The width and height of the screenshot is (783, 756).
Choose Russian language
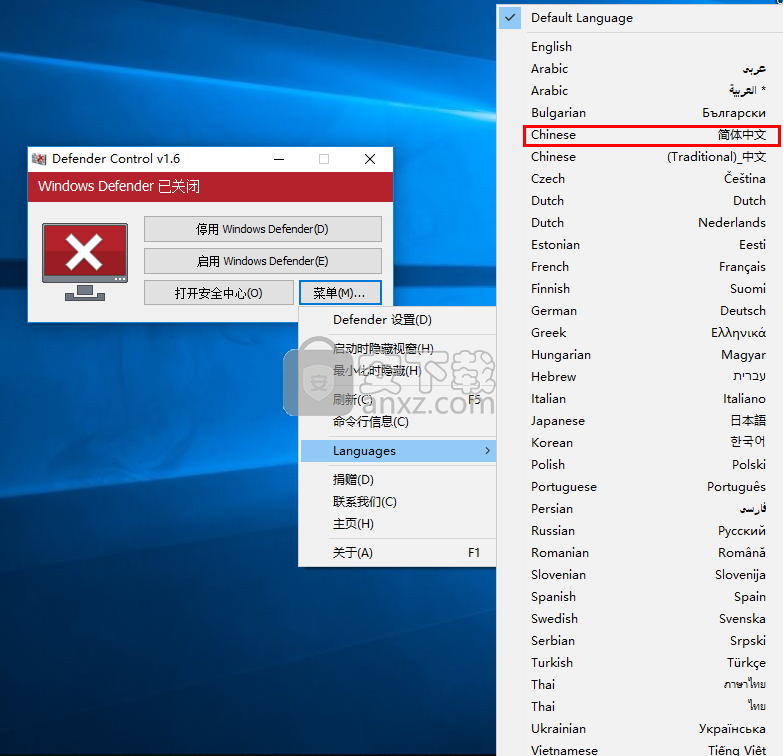pos(641,531)
